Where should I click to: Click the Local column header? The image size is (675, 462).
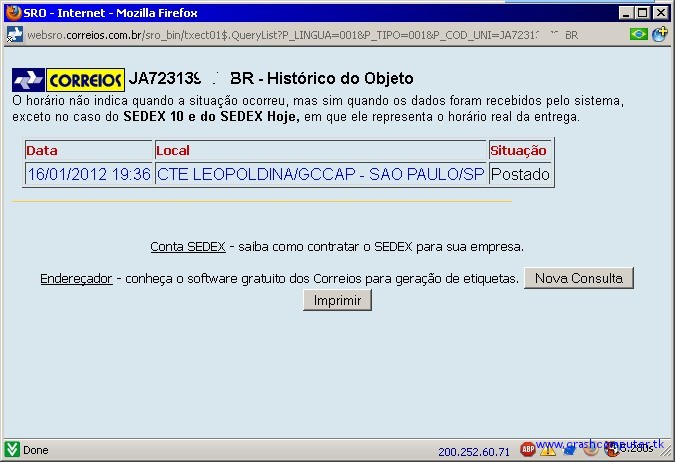coord(321,151)
